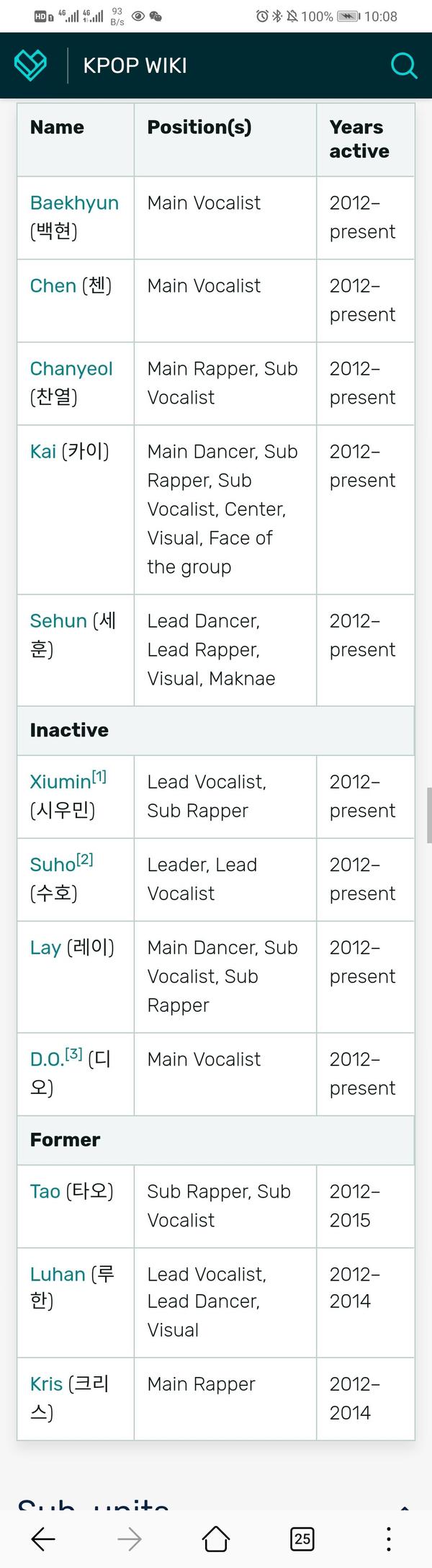
Task: Open Kai's profile link
Action: [43, 451]
